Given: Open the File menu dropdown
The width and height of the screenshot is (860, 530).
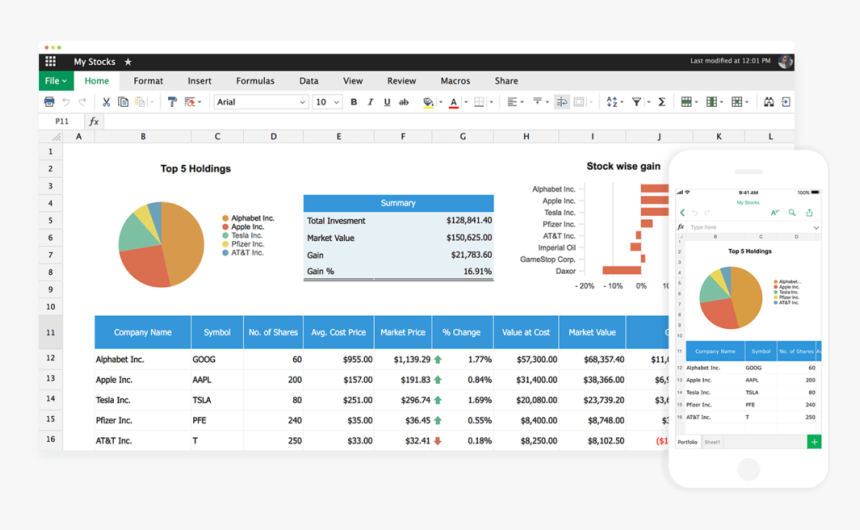Looking at the screenshot, I should pos(56,81).
